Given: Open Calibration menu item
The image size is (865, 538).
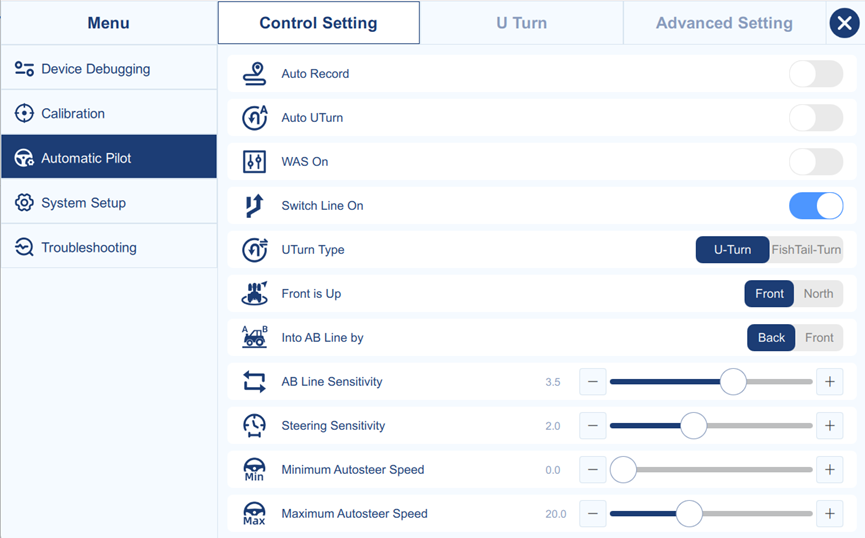Looking at the screenshot, I should (109, 113).
